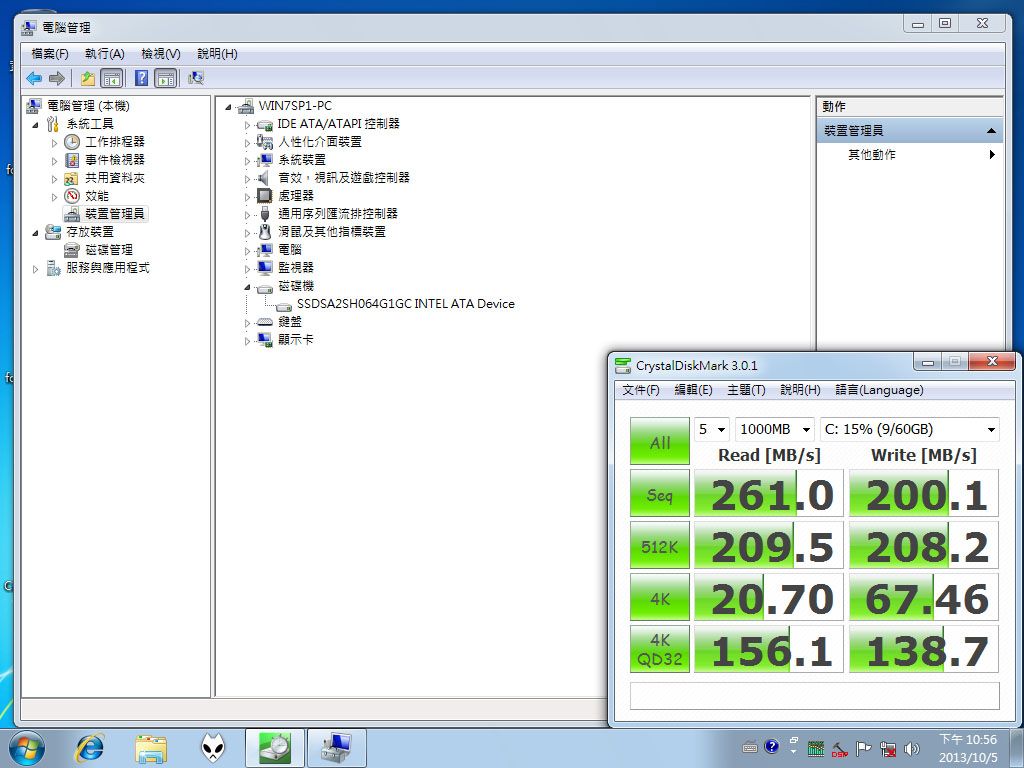Select the 鍵盤 device category
1024x768 pixels.
pos(290,322)
